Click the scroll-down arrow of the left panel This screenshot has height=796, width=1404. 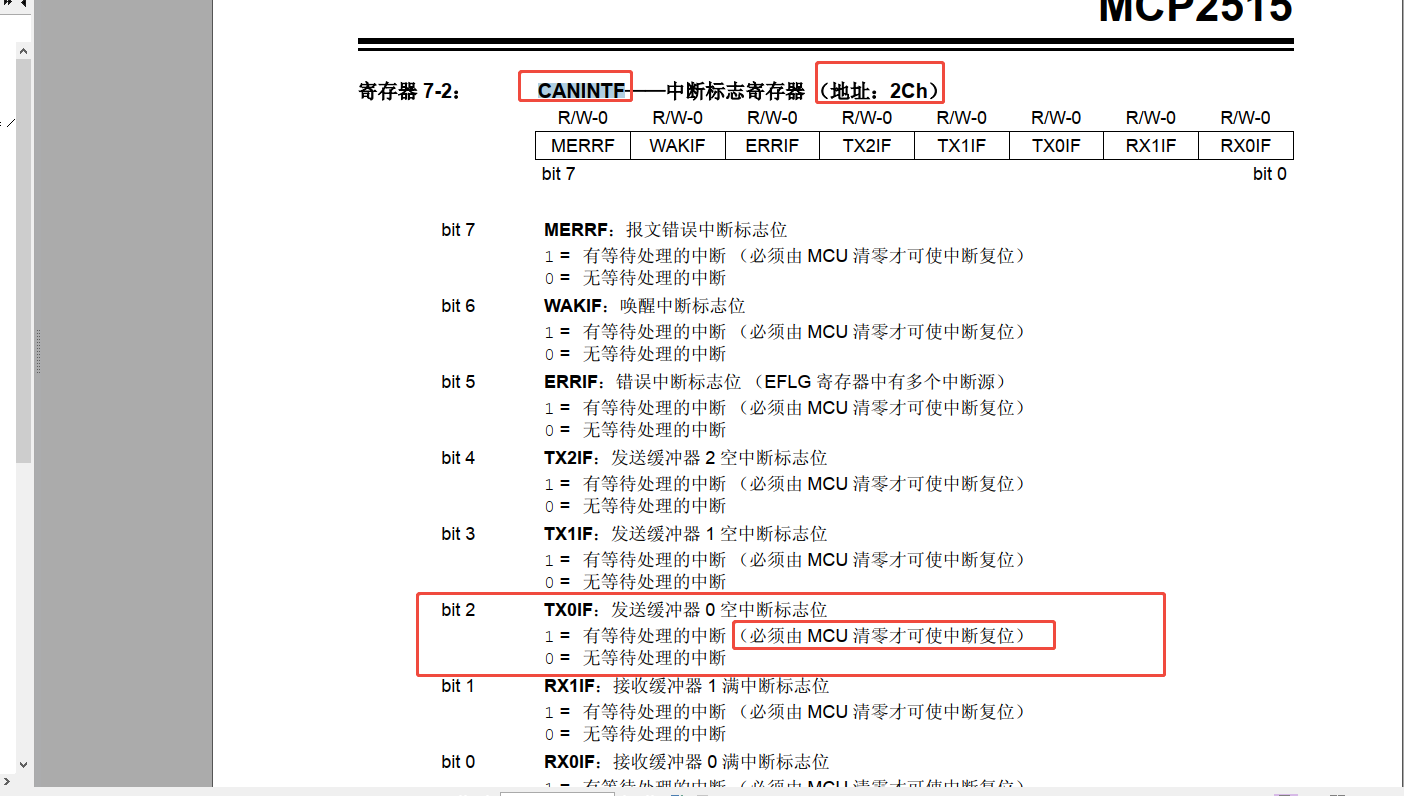(23, 765)
